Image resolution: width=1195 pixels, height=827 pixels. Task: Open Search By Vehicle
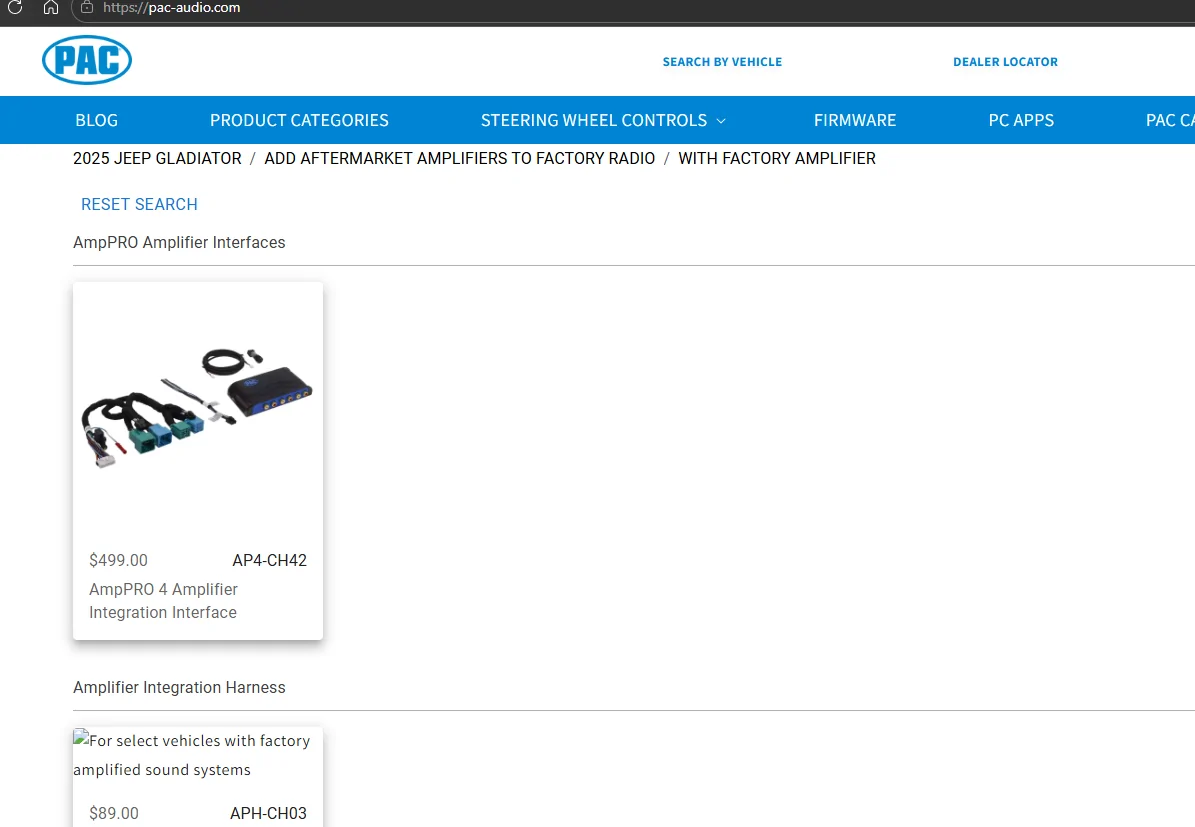click(722, 62)
